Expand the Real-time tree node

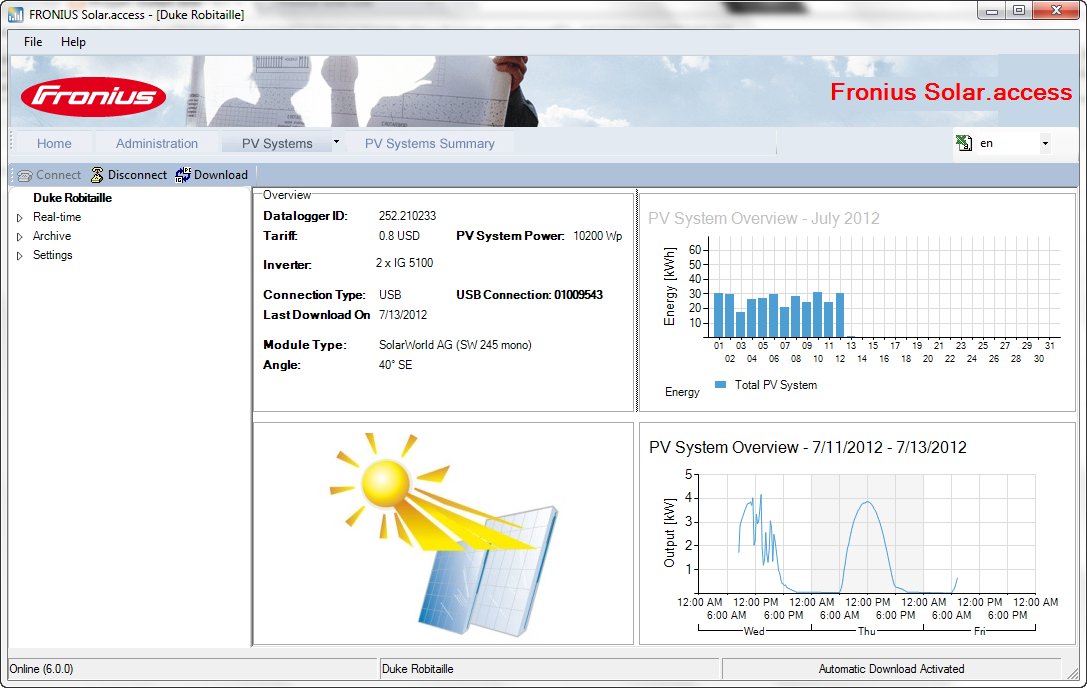coord(19,217)
